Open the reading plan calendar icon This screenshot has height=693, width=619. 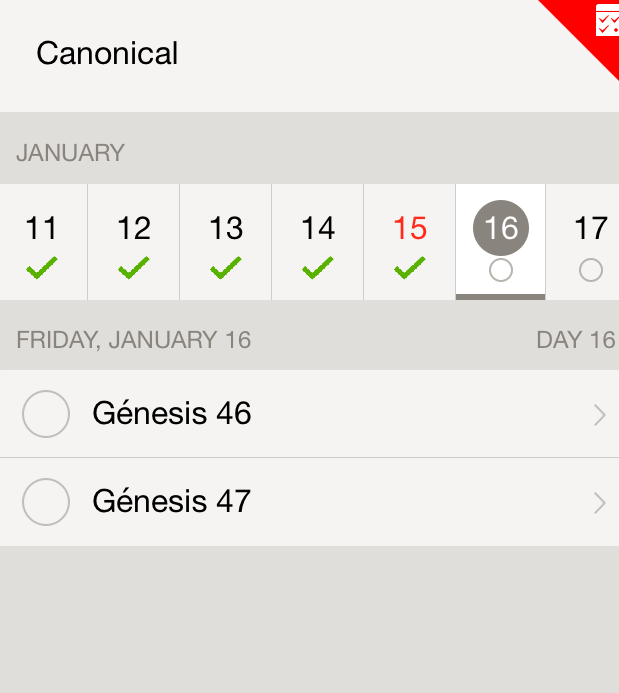tap(606, 20)
